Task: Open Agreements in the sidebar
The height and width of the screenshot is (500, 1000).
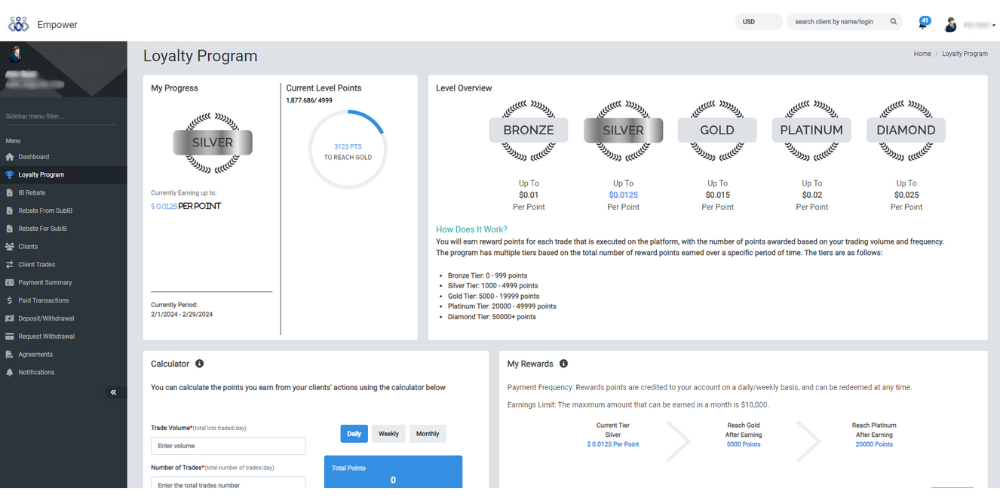Action: coord(35,354)
